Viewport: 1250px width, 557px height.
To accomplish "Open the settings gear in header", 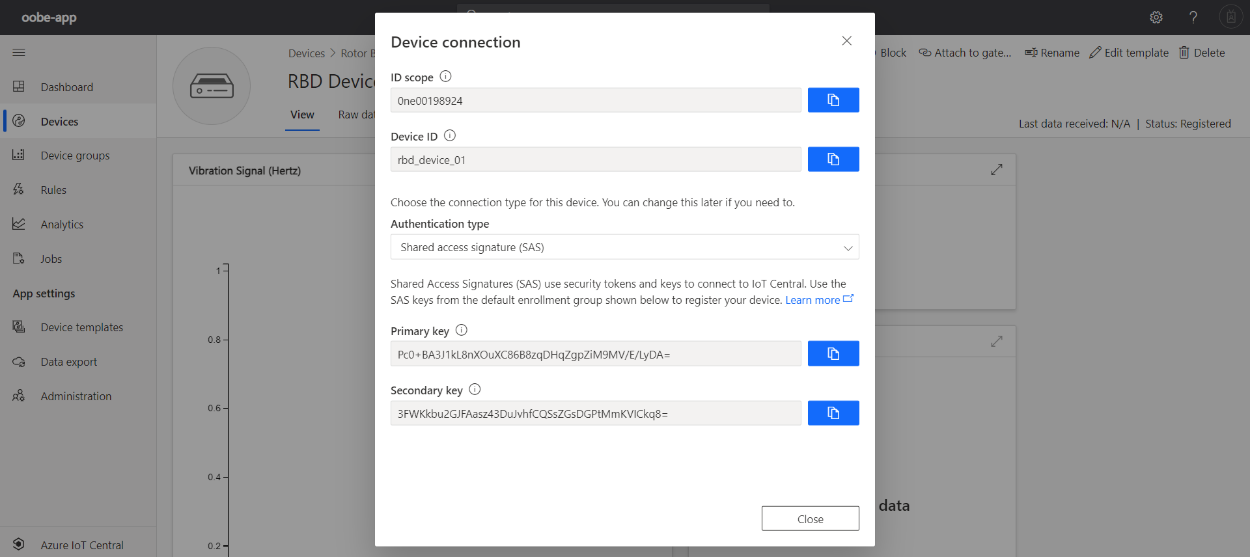I will click(1156, 17).
